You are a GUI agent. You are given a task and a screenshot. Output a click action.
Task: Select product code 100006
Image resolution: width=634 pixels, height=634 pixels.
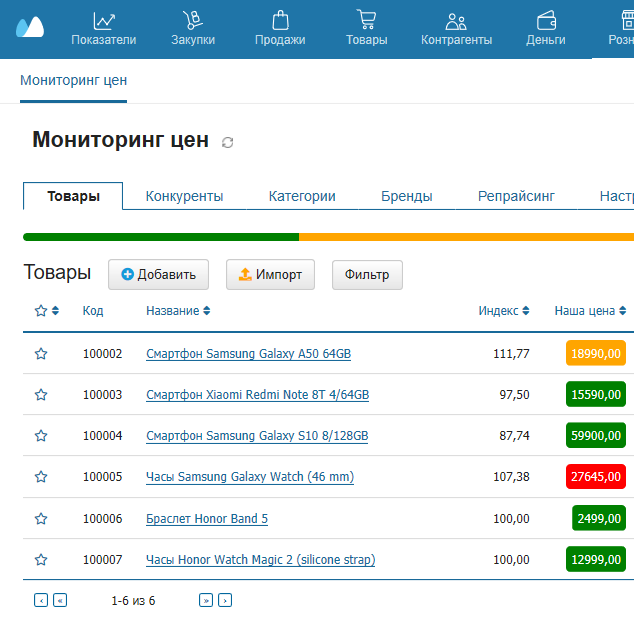click(102, 519)
